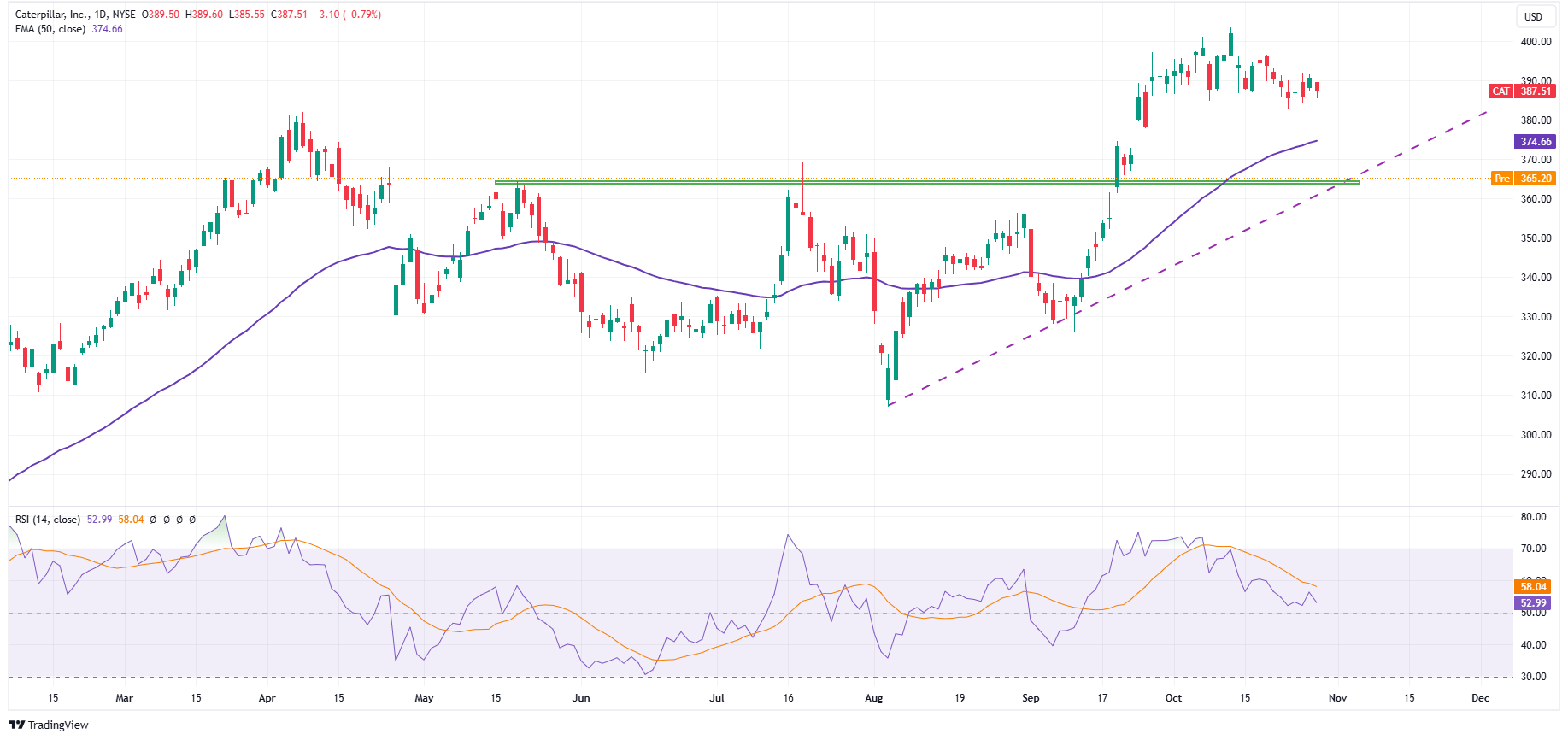1568x740 pixels.
Task: Click the 320.00 price axis label
Action: pos(1536,356)
